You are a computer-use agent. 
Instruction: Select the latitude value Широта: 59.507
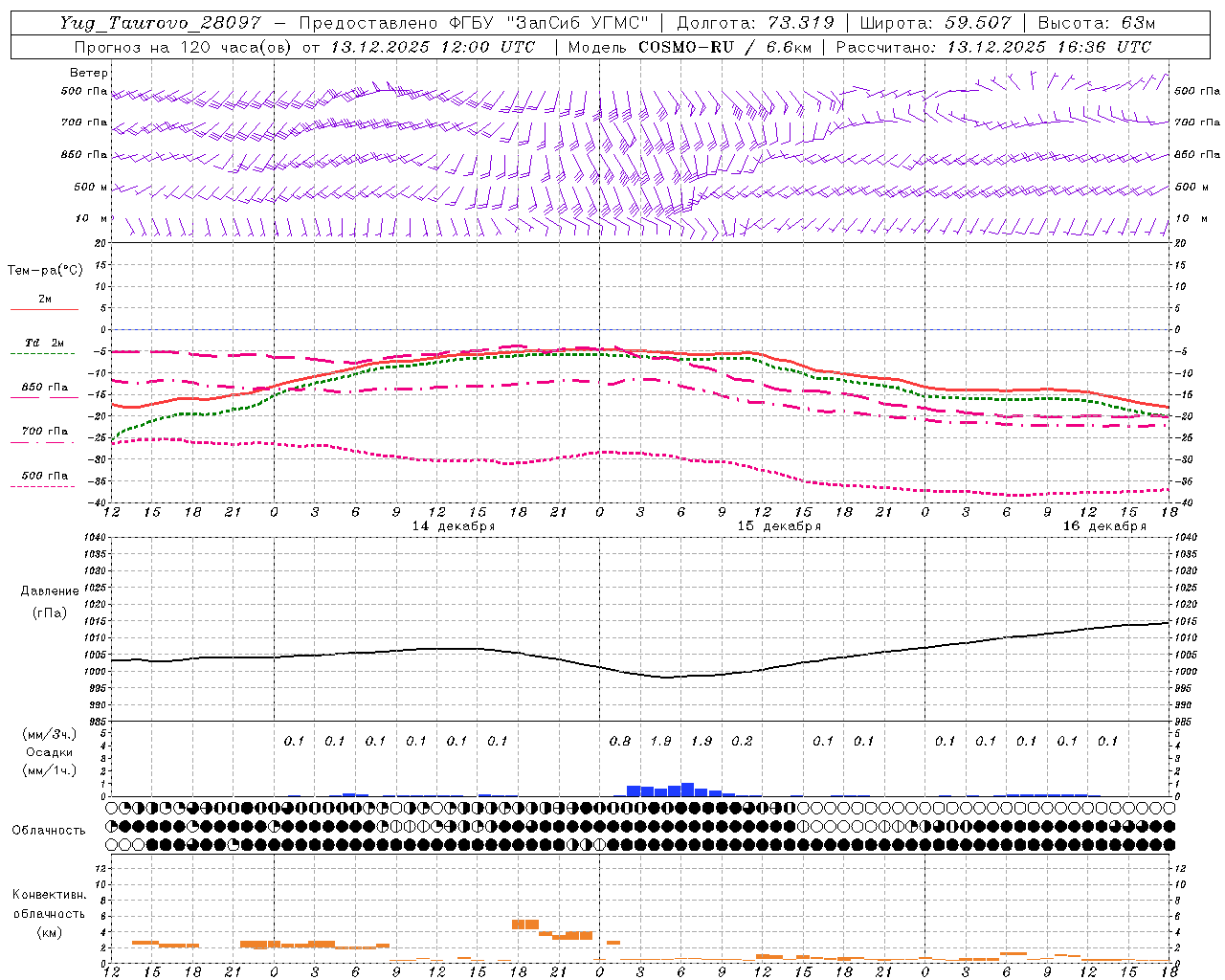[x=935, y=23]
